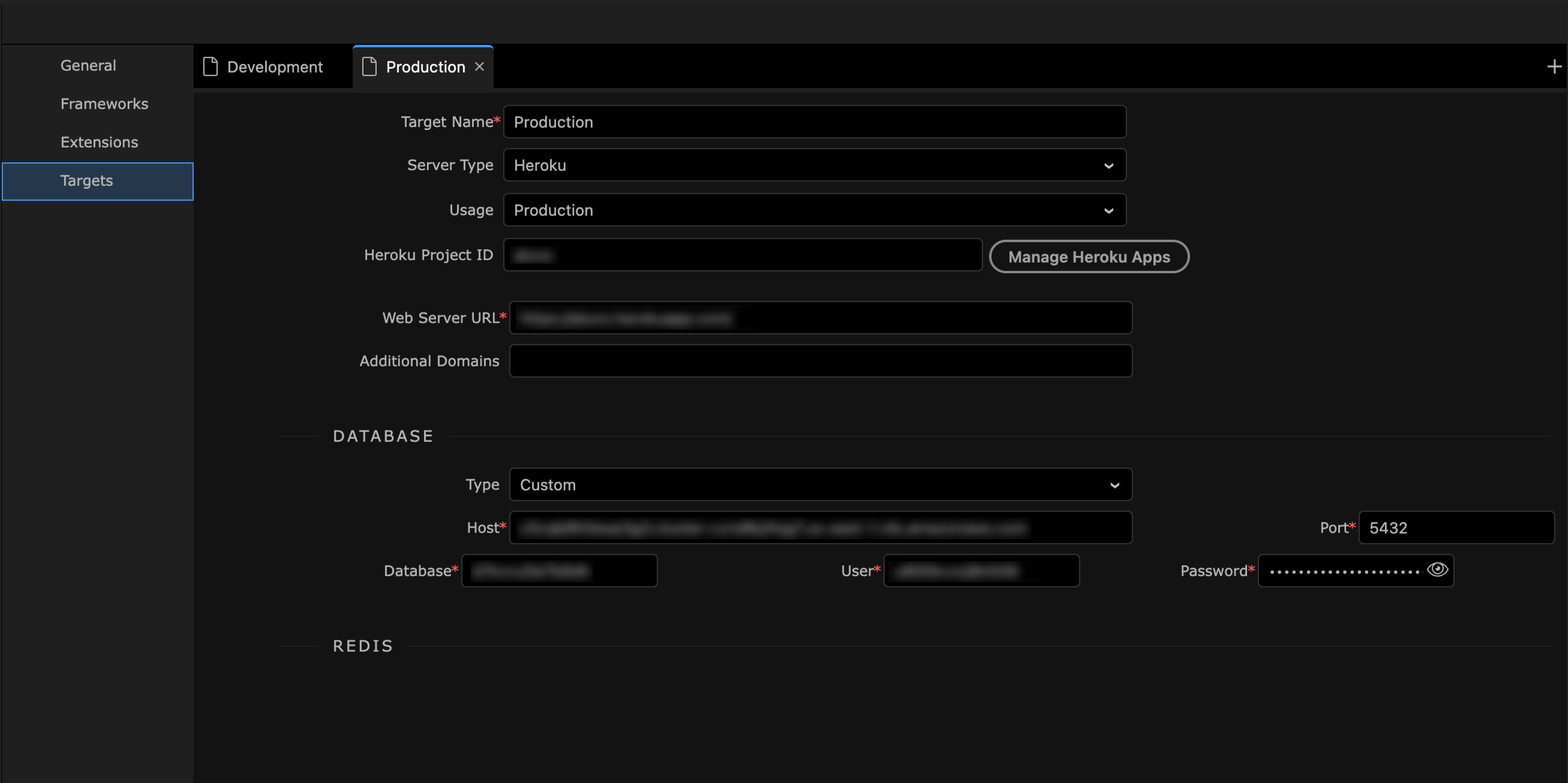This screenshot has width=1568, height=783.
Task: Switch to the Development tab
Action: (275, 67)
